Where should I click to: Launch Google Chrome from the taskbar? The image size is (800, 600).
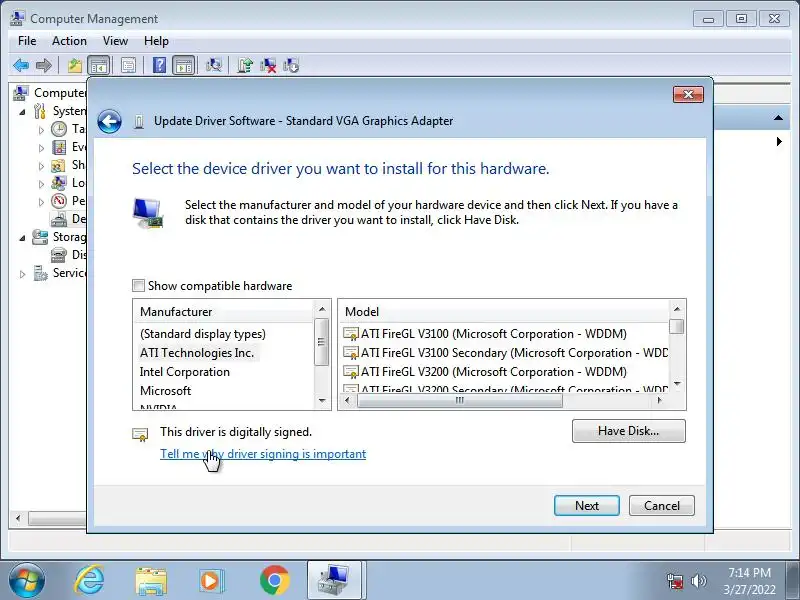[274, 581]
